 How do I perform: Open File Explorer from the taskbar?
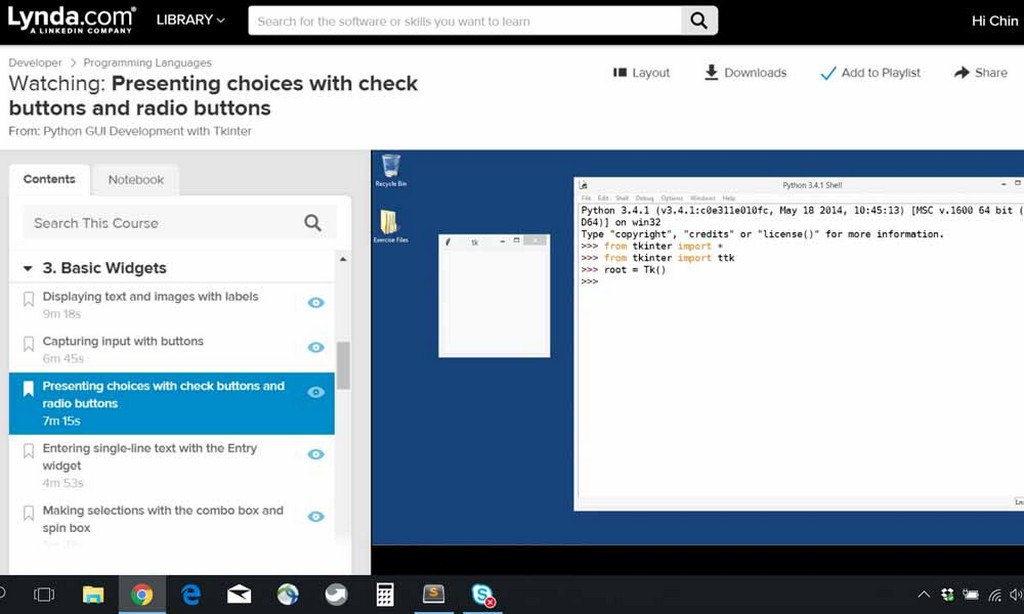tap(93, 594)
